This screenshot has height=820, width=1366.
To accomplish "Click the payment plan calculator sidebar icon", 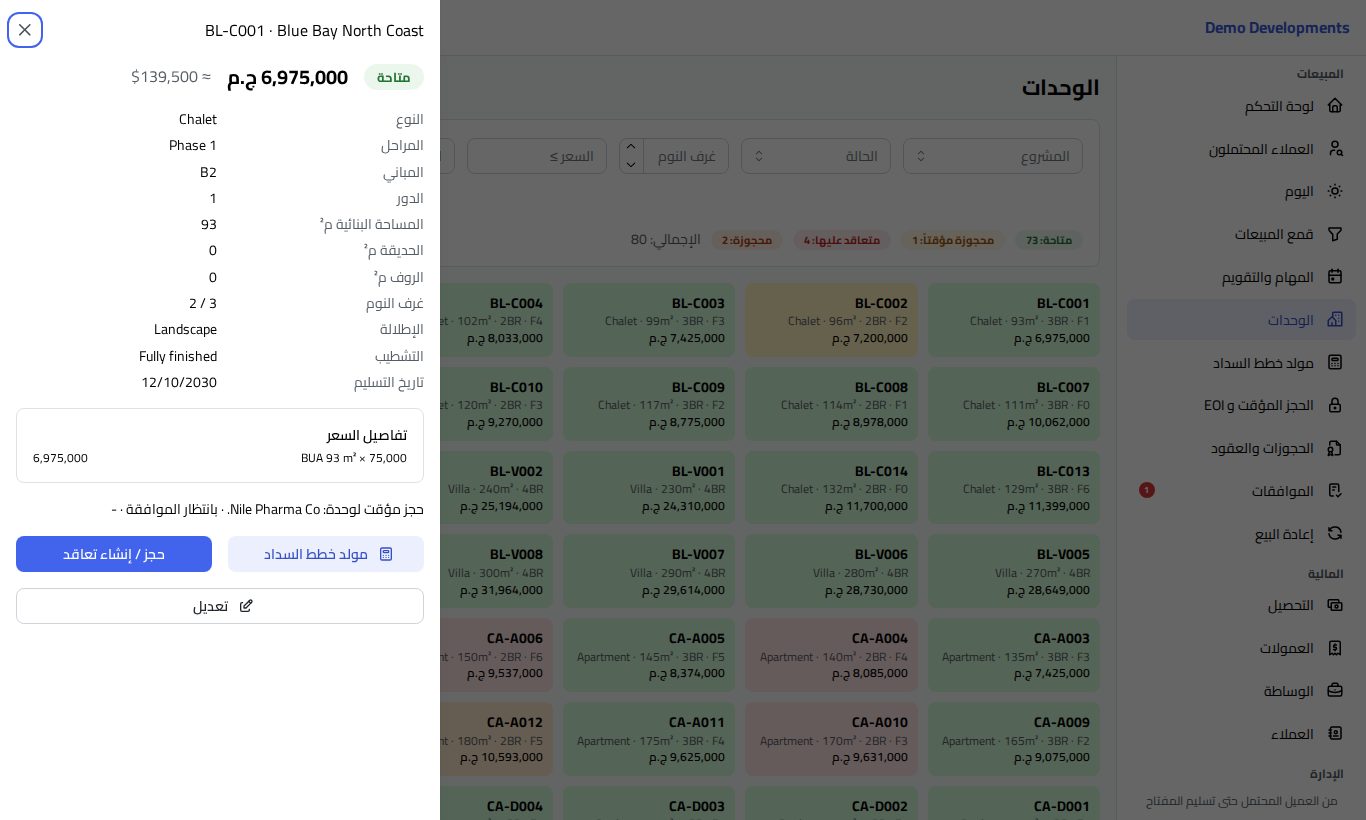I will click(1335, 363).
